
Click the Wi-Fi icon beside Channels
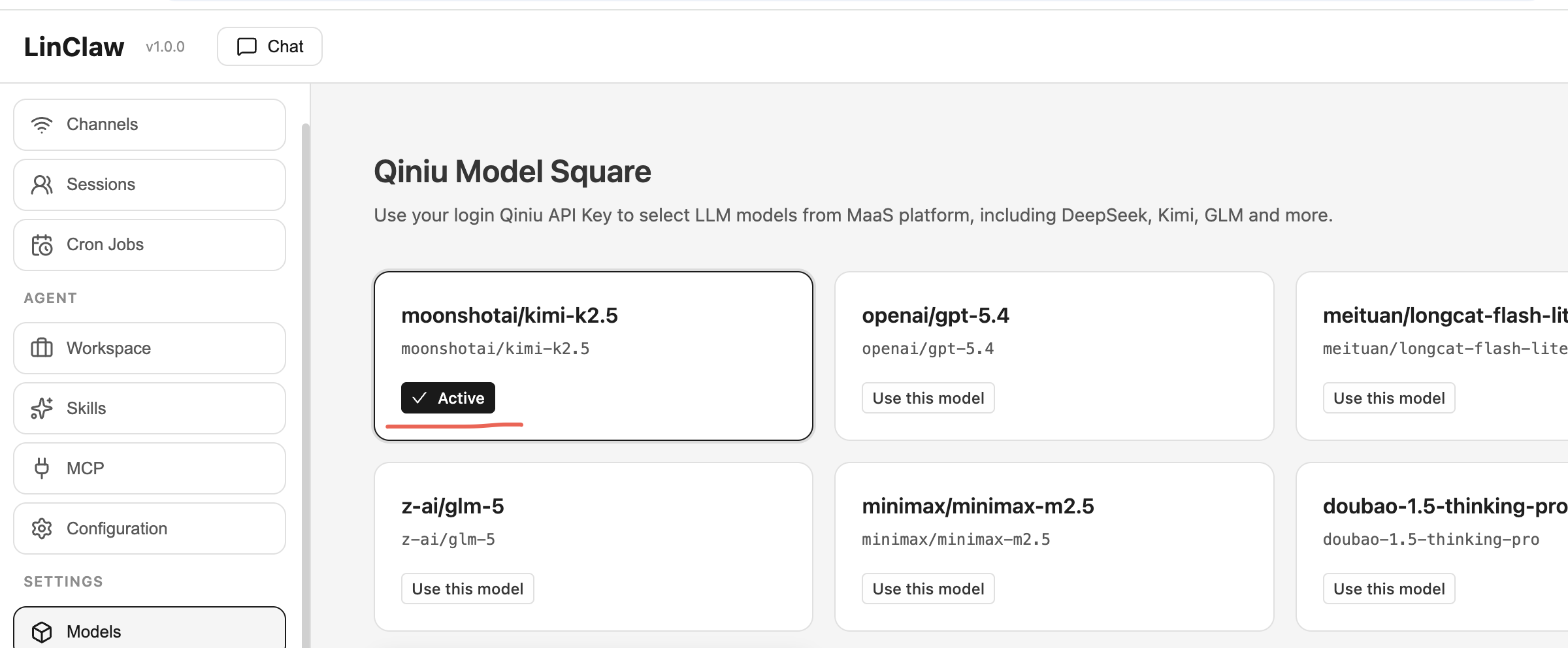tap(42, 125)
